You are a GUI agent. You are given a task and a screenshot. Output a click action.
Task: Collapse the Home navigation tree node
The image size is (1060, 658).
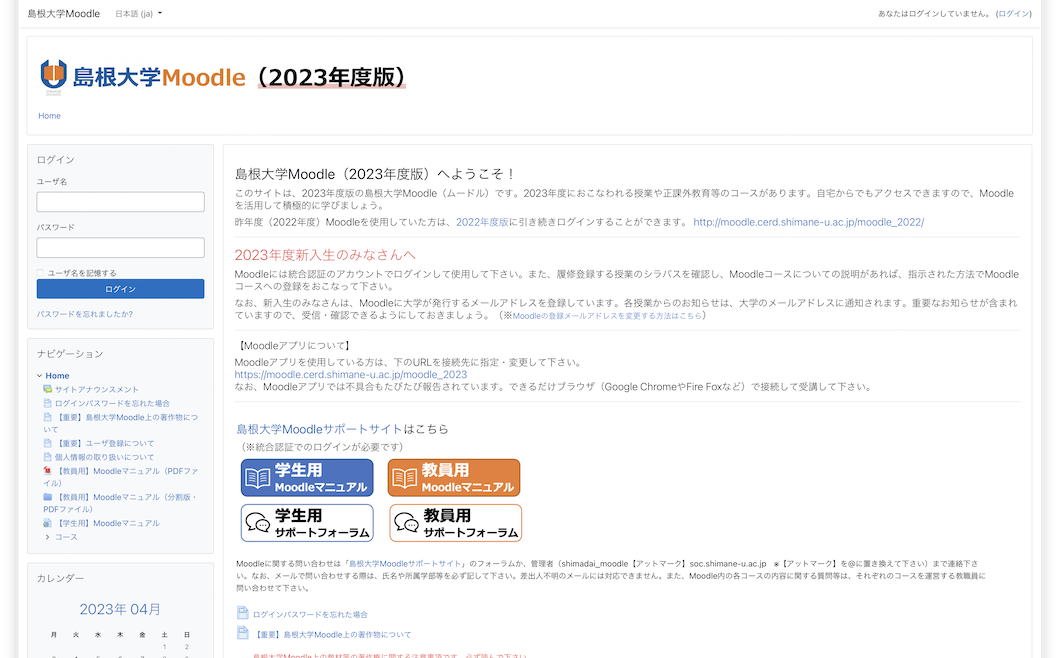(x=39, y=375)
